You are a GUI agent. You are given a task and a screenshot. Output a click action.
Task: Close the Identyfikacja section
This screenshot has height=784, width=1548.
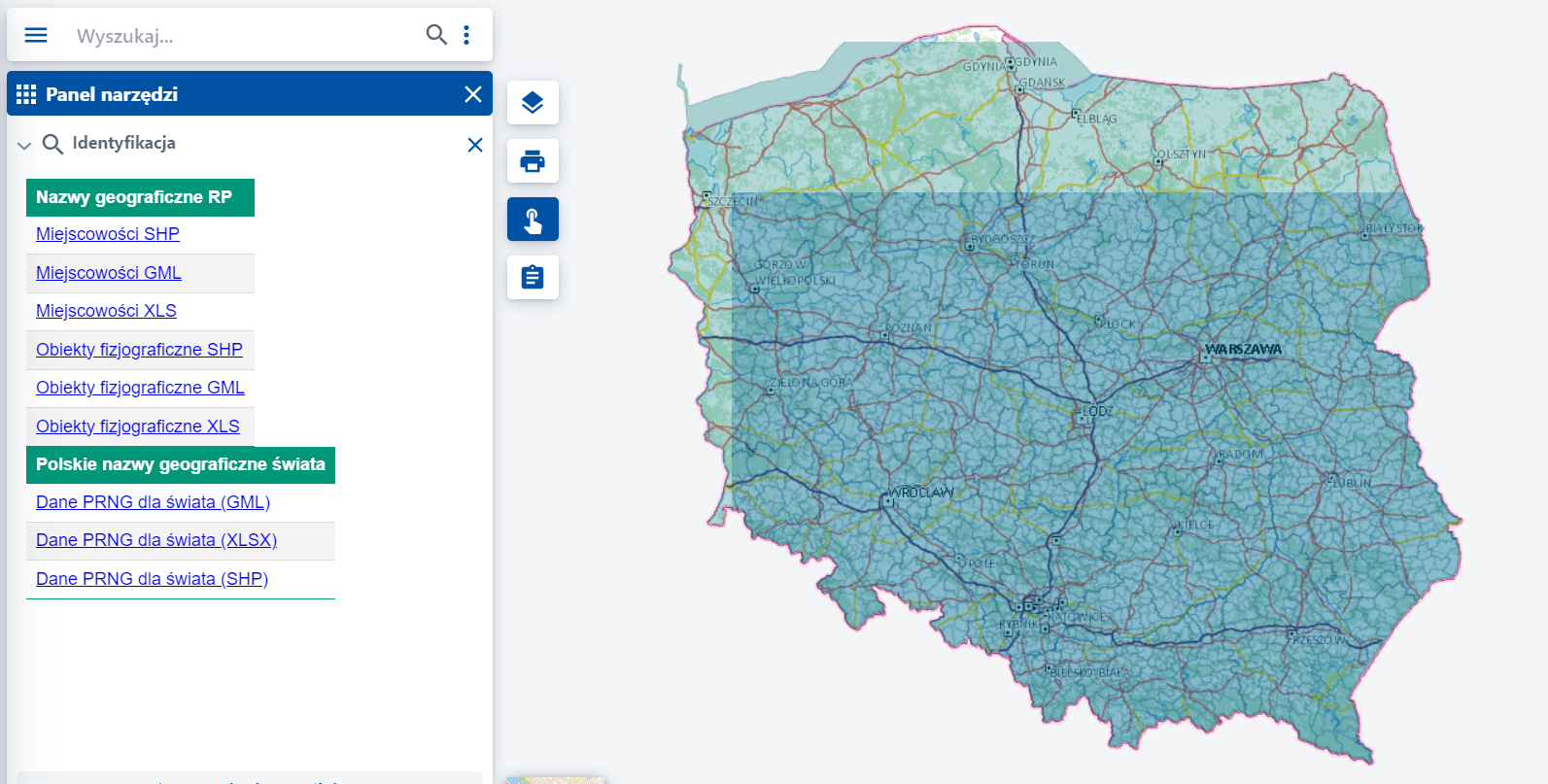point(475,145)
